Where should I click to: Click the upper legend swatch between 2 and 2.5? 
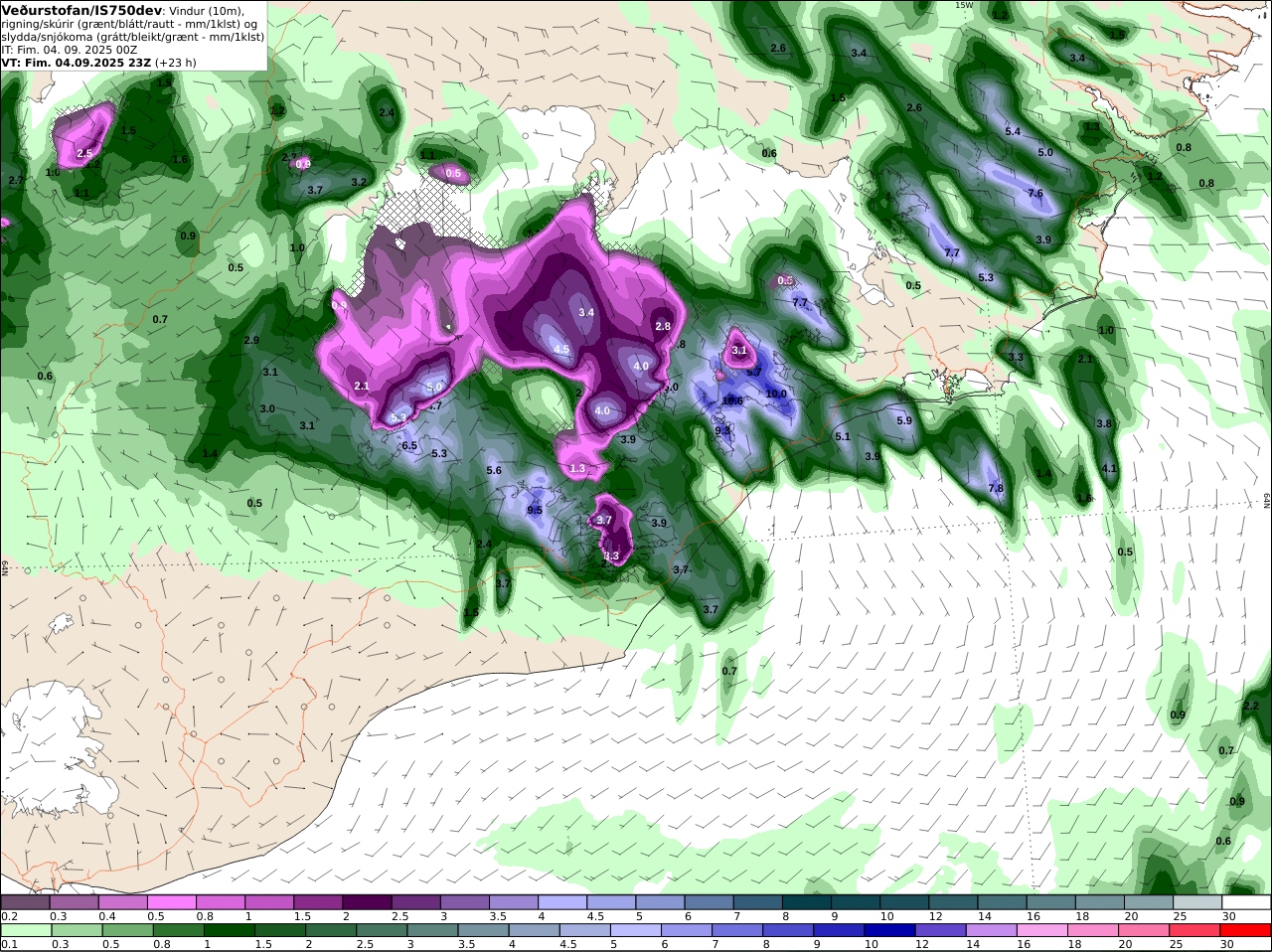point(367,902)
